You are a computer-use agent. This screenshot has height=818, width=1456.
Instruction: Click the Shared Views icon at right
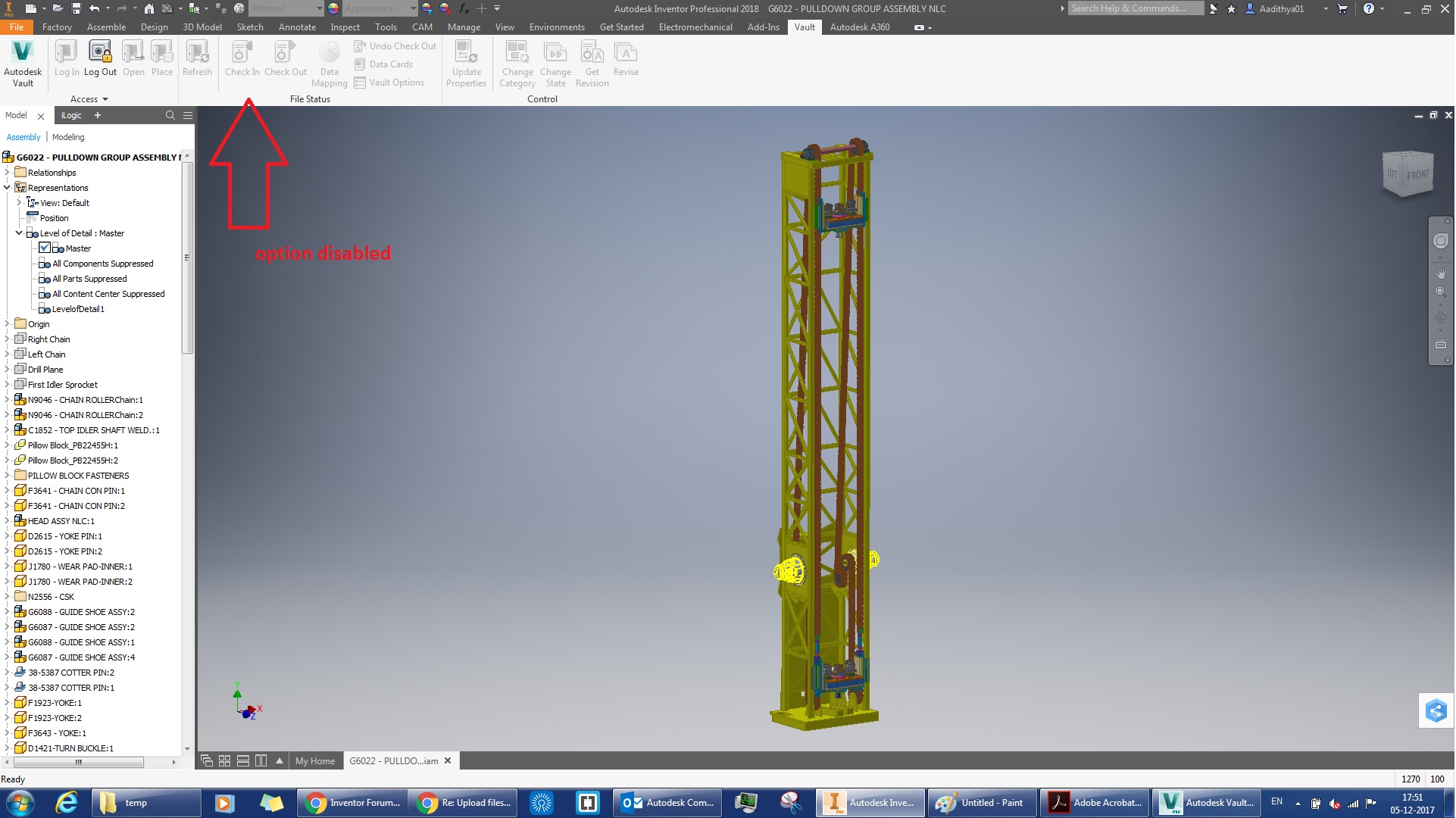click(1436, 710)
